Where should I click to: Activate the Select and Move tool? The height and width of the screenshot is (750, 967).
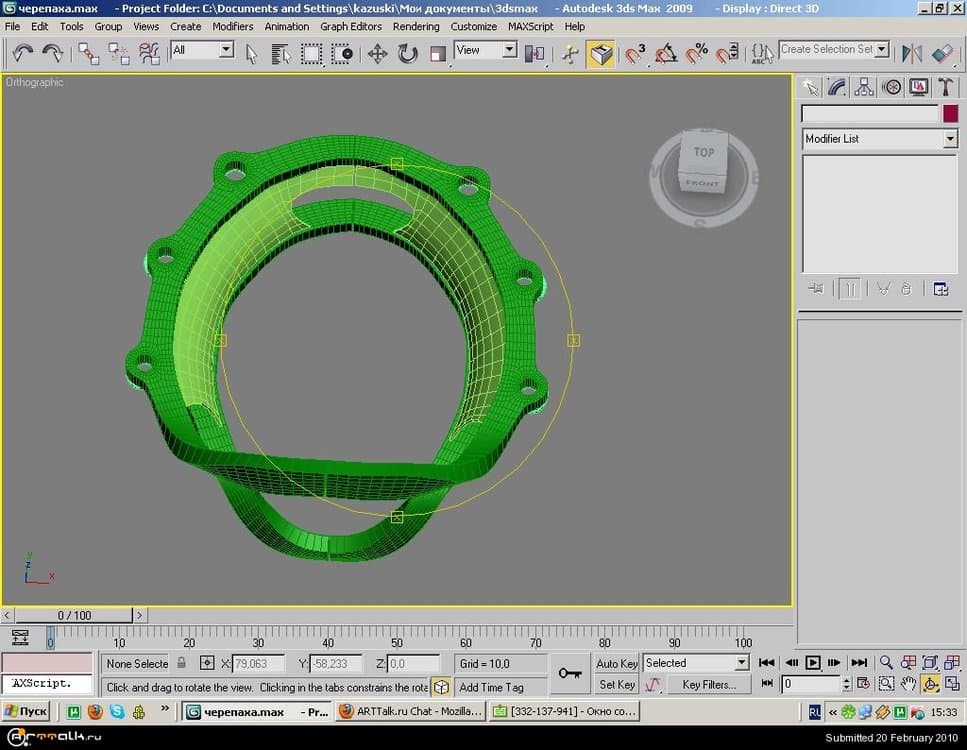(x=377, y=54)
